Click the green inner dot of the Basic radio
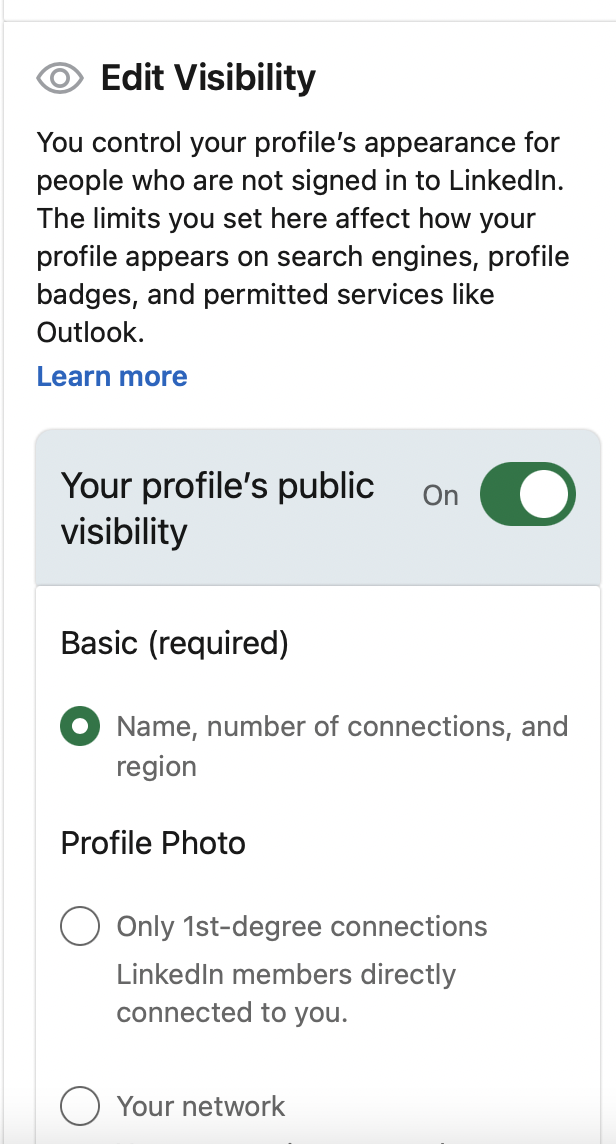This screenshot has width=616, height=1144. (80, 727)
